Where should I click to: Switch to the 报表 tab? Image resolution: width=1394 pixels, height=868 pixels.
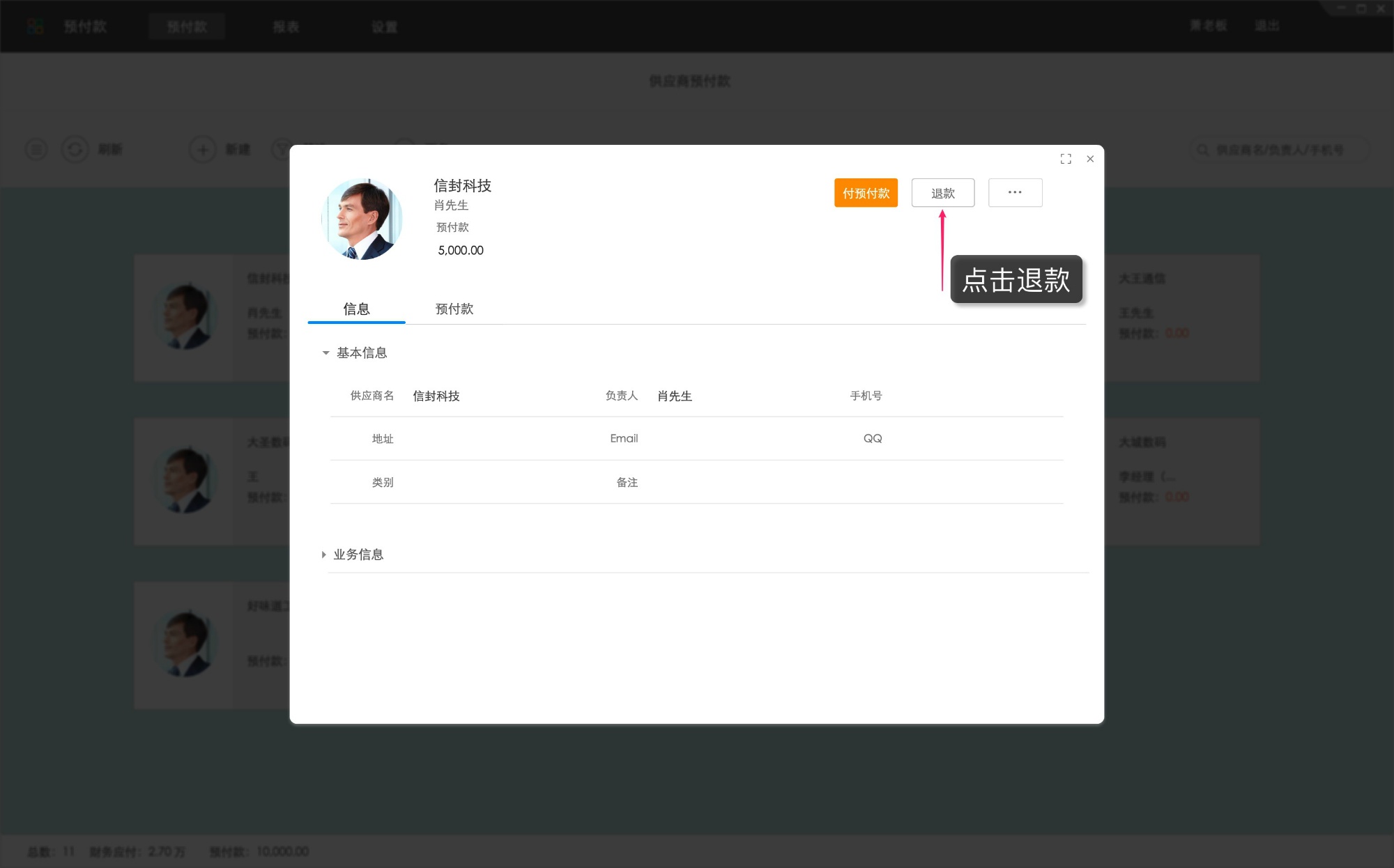pyautogui.click(x=286, y=26)
